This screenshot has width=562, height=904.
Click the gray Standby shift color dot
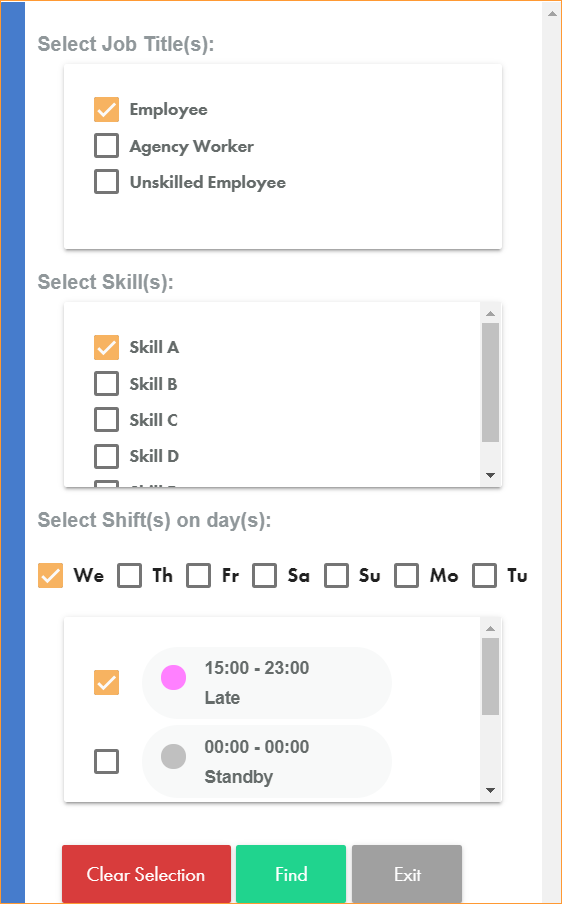(x=173, y=756)
